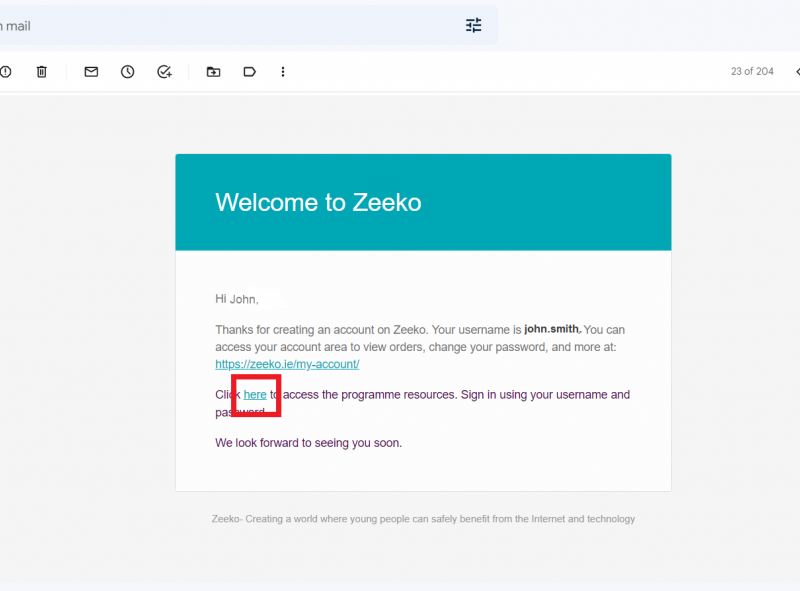Delete this email with the trash icon

coord(42,72)
